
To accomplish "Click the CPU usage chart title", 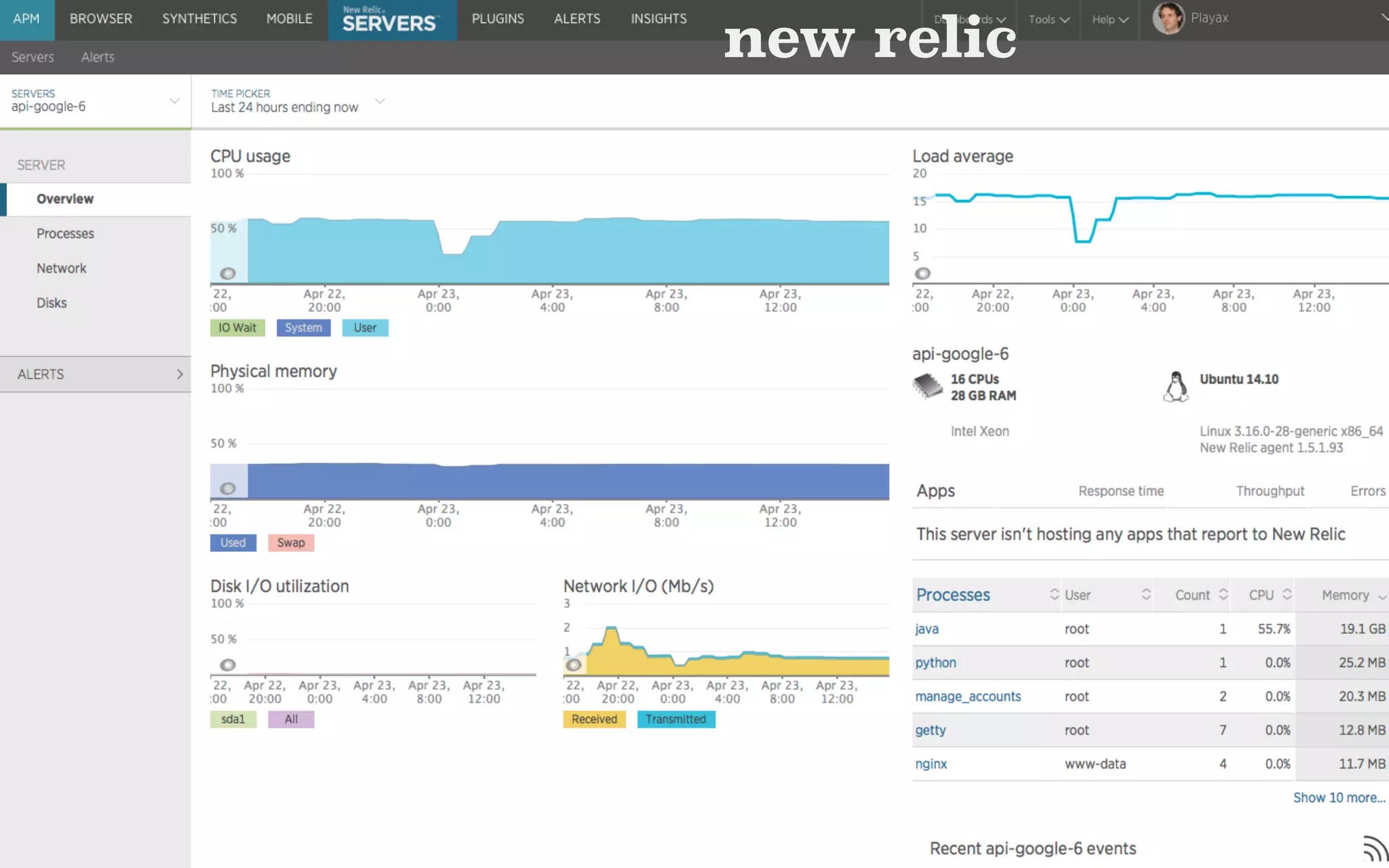I will click(x=250, y=157).
